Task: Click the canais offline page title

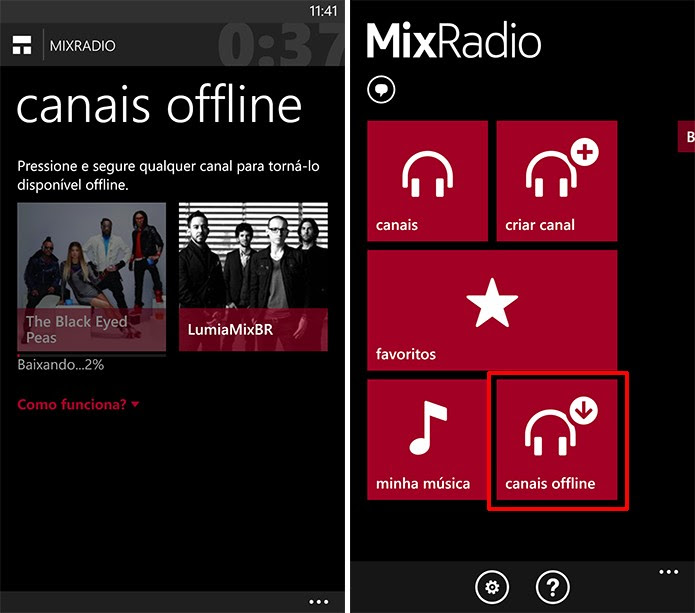Action: (159, 106)
